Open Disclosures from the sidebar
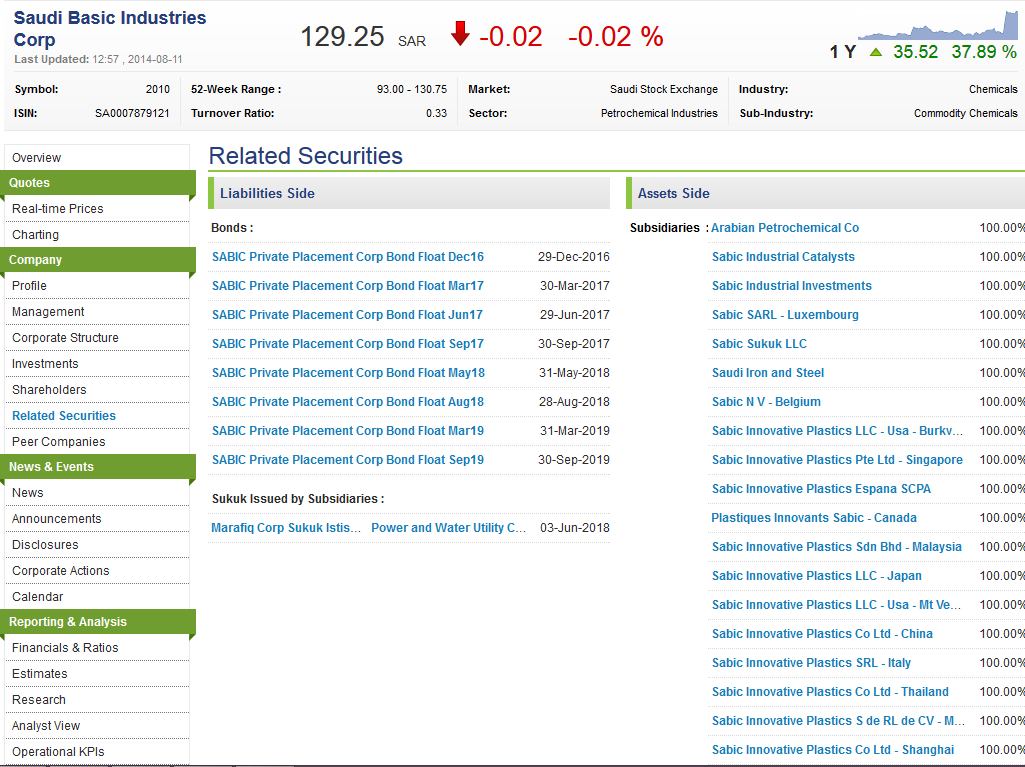The image size is (1025, 767). [45, 545]
